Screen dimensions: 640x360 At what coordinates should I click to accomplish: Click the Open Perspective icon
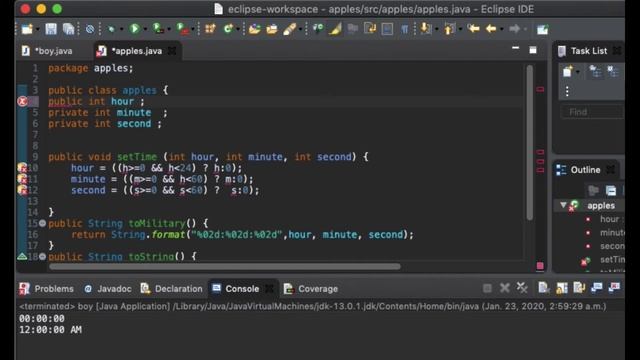[x=542, y=29]
